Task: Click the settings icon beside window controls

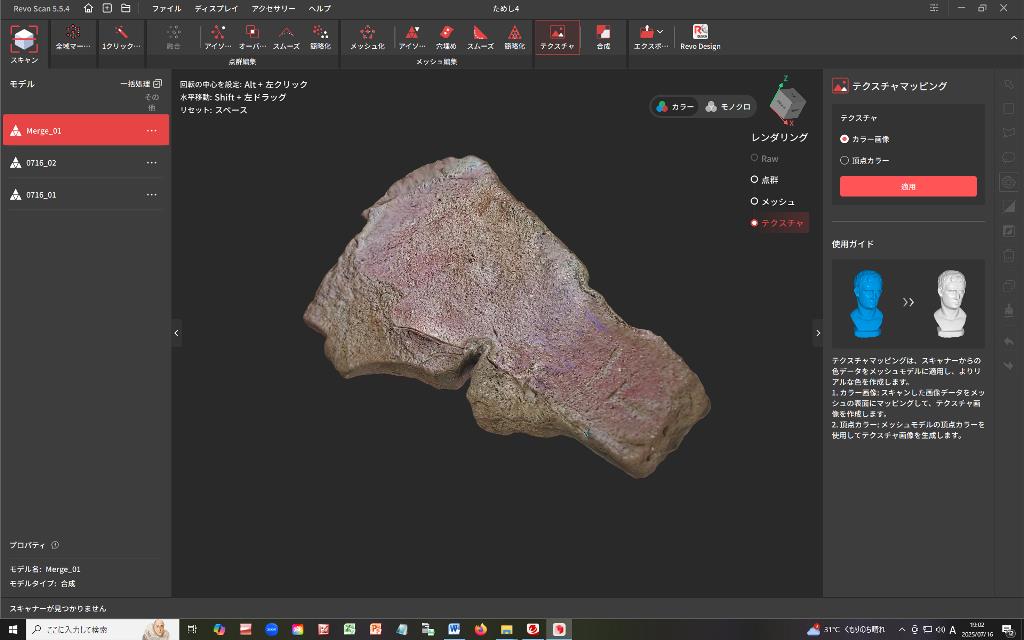Action: point(934,8)
